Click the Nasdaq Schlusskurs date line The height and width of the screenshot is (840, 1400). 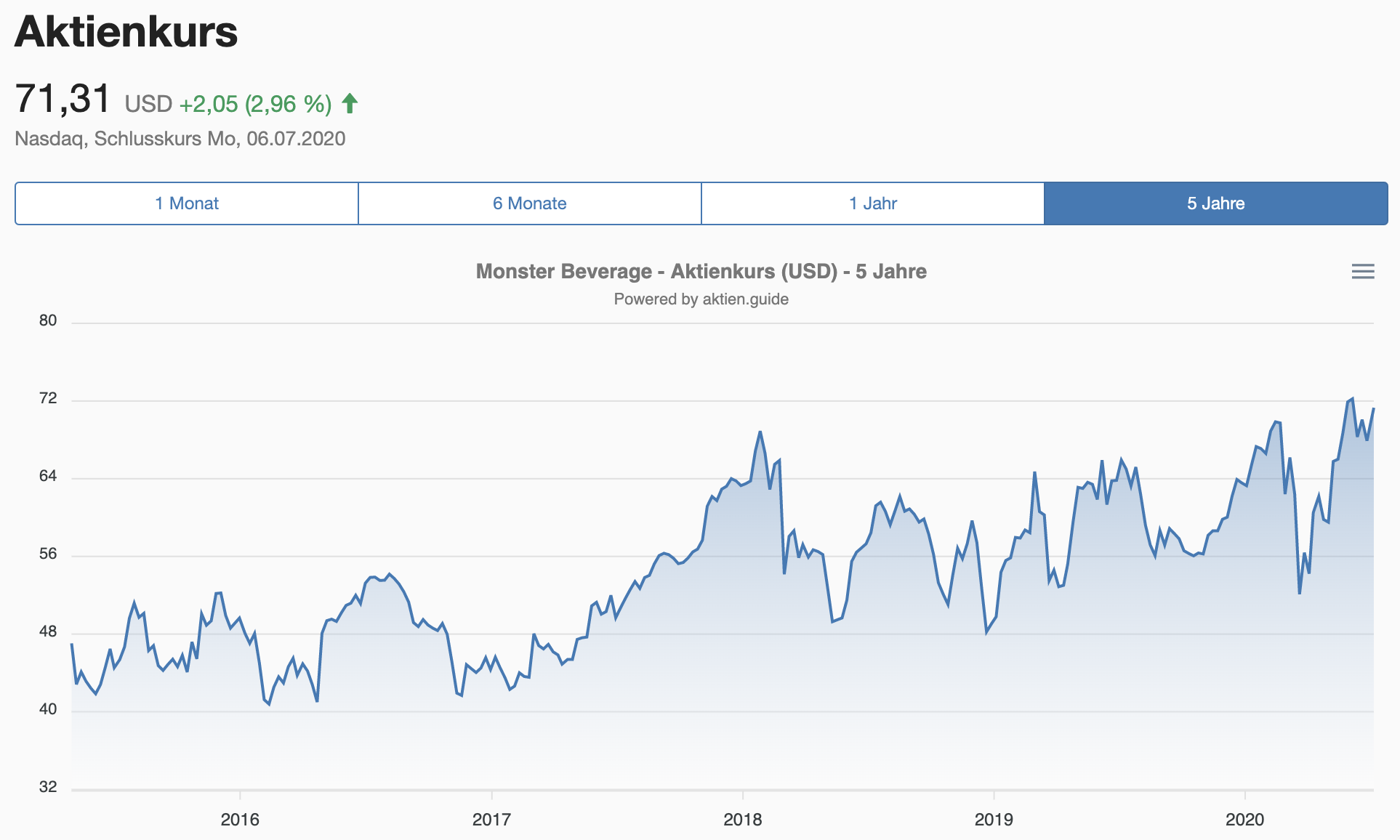click(180, 139)
